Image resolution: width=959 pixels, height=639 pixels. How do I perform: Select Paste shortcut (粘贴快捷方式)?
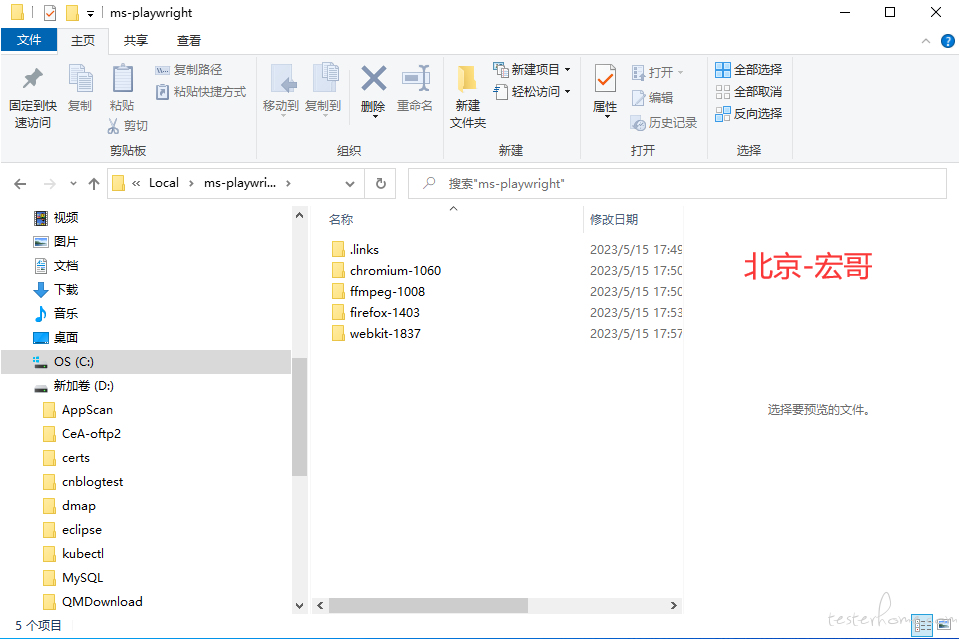point(201,92)
